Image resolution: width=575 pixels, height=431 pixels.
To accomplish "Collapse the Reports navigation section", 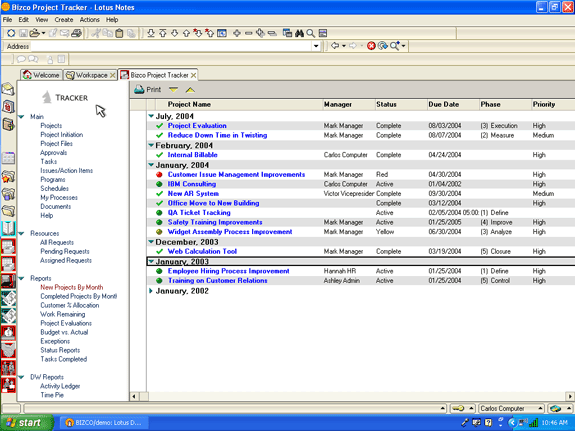I will tap(22, 278).
